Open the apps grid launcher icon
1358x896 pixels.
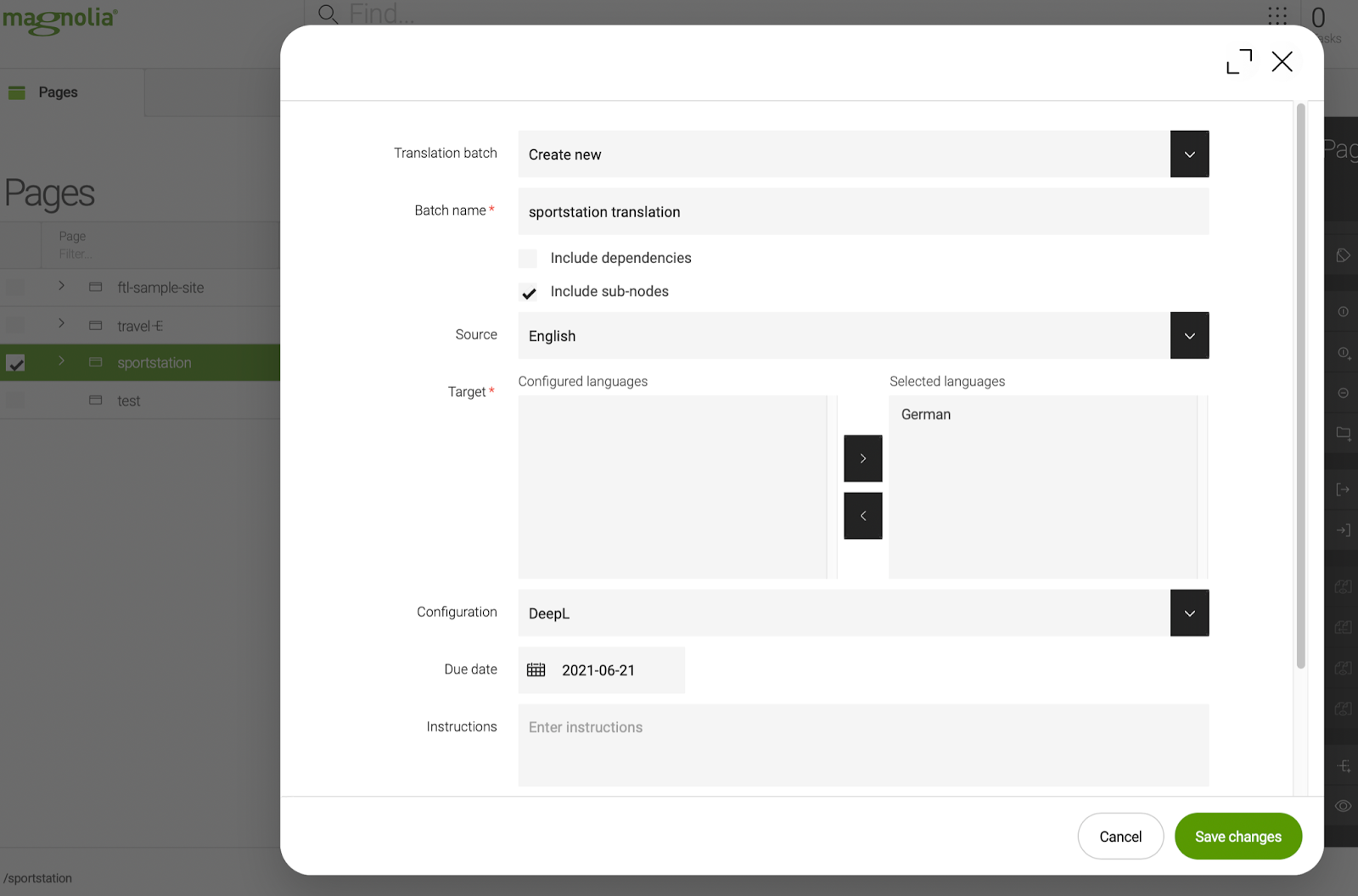1277,15
